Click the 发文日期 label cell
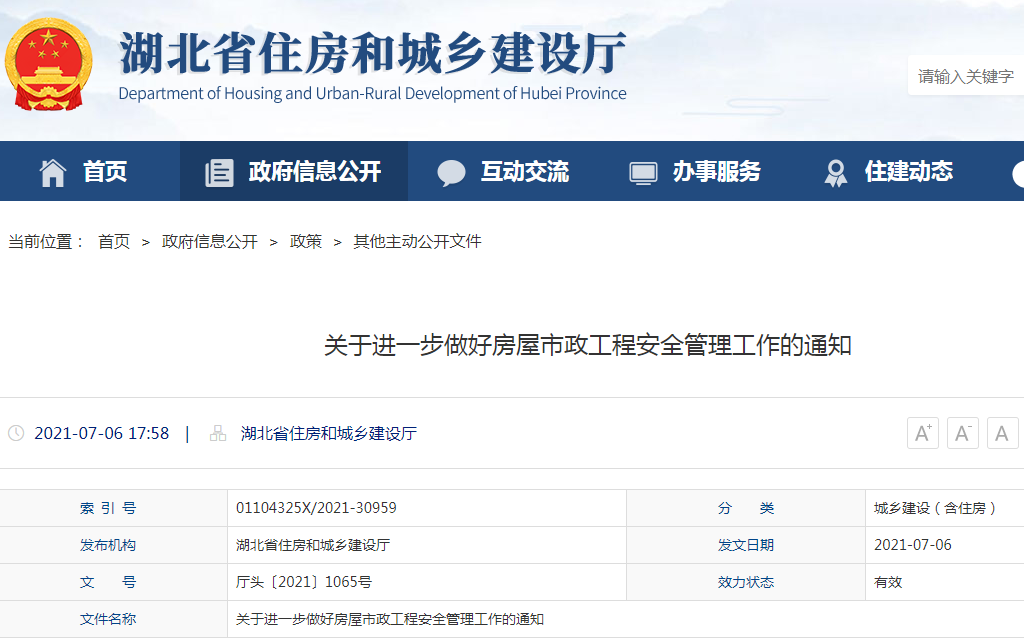 [746, 545]
